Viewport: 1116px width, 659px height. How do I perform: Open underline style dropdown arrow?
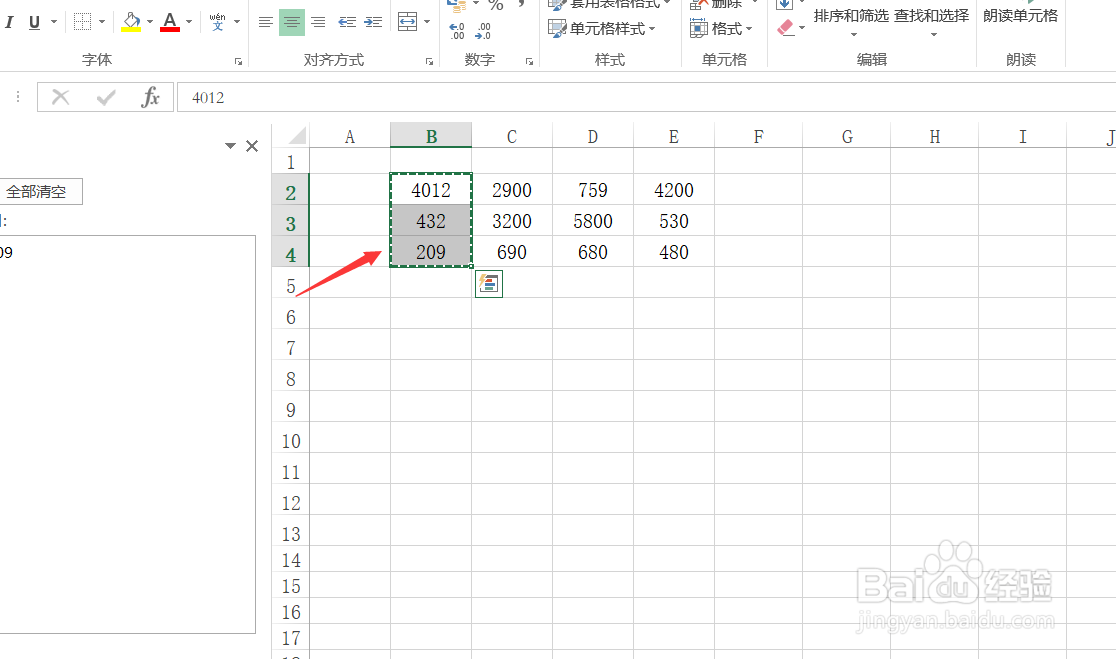[53, 22]
